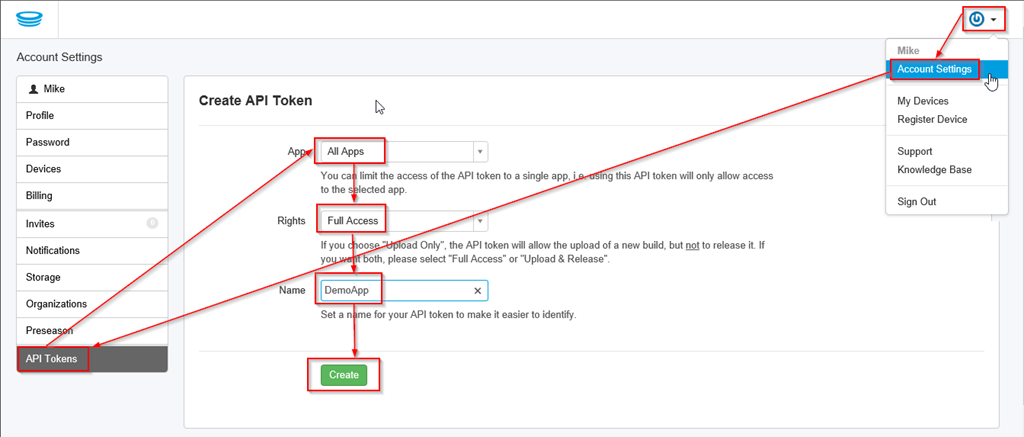Open the Organizations sidebar item

coord(56,304)
